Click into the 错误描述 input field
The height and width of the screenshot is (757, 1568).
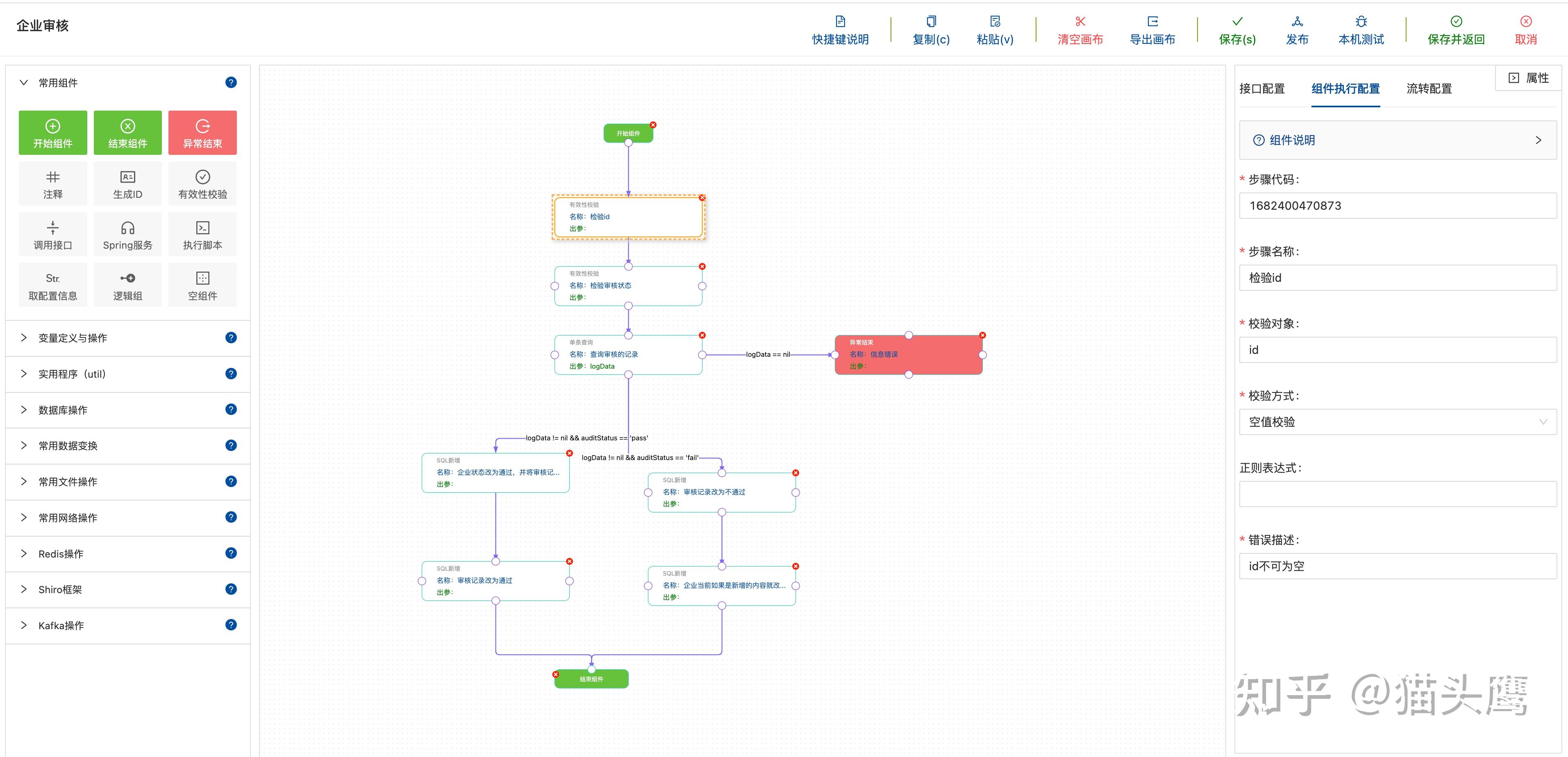pyautogui.click(x=1398, y=566)
